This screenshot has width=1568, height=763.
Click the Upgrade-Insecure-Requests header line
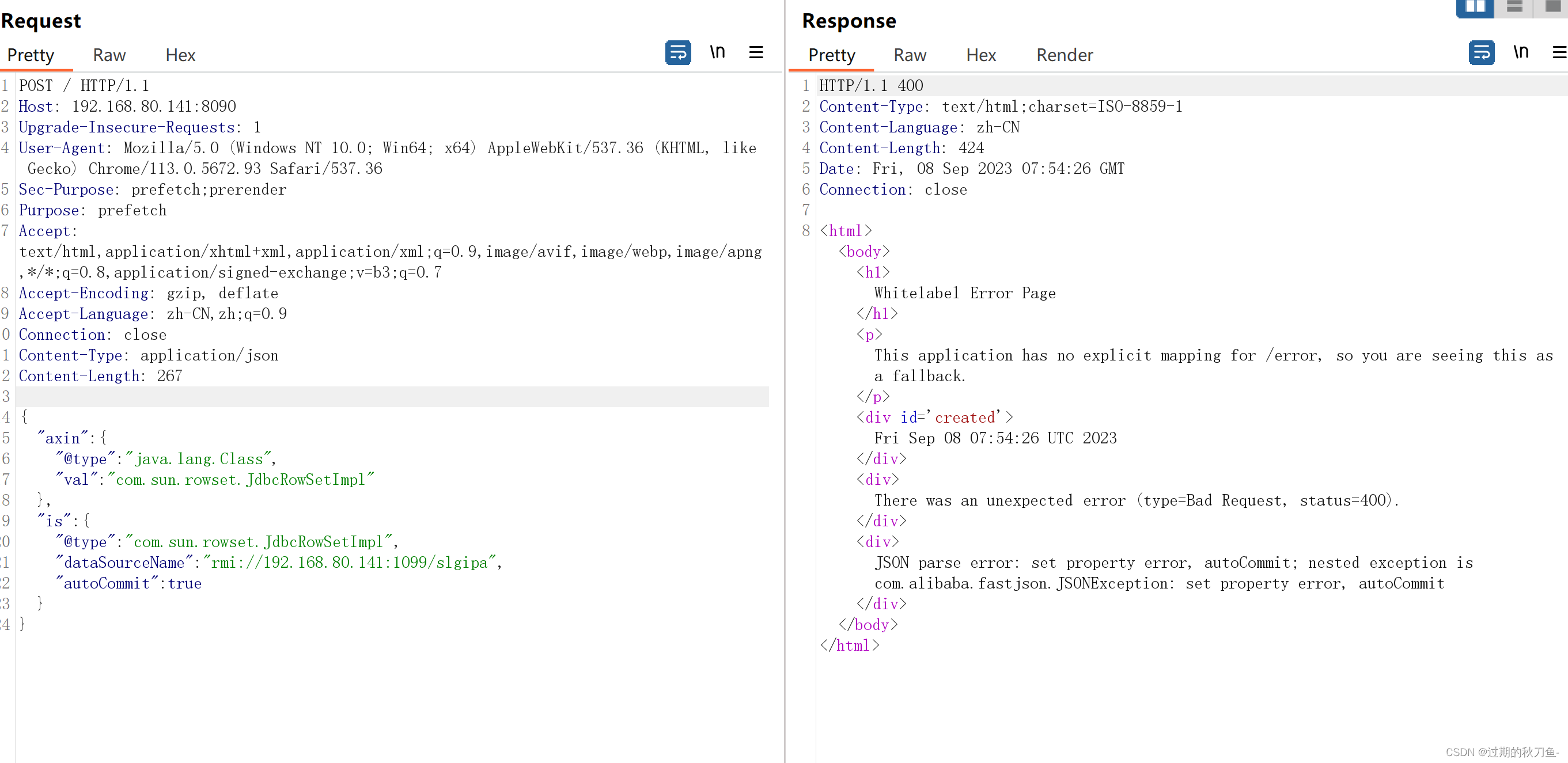coord(139,127)
